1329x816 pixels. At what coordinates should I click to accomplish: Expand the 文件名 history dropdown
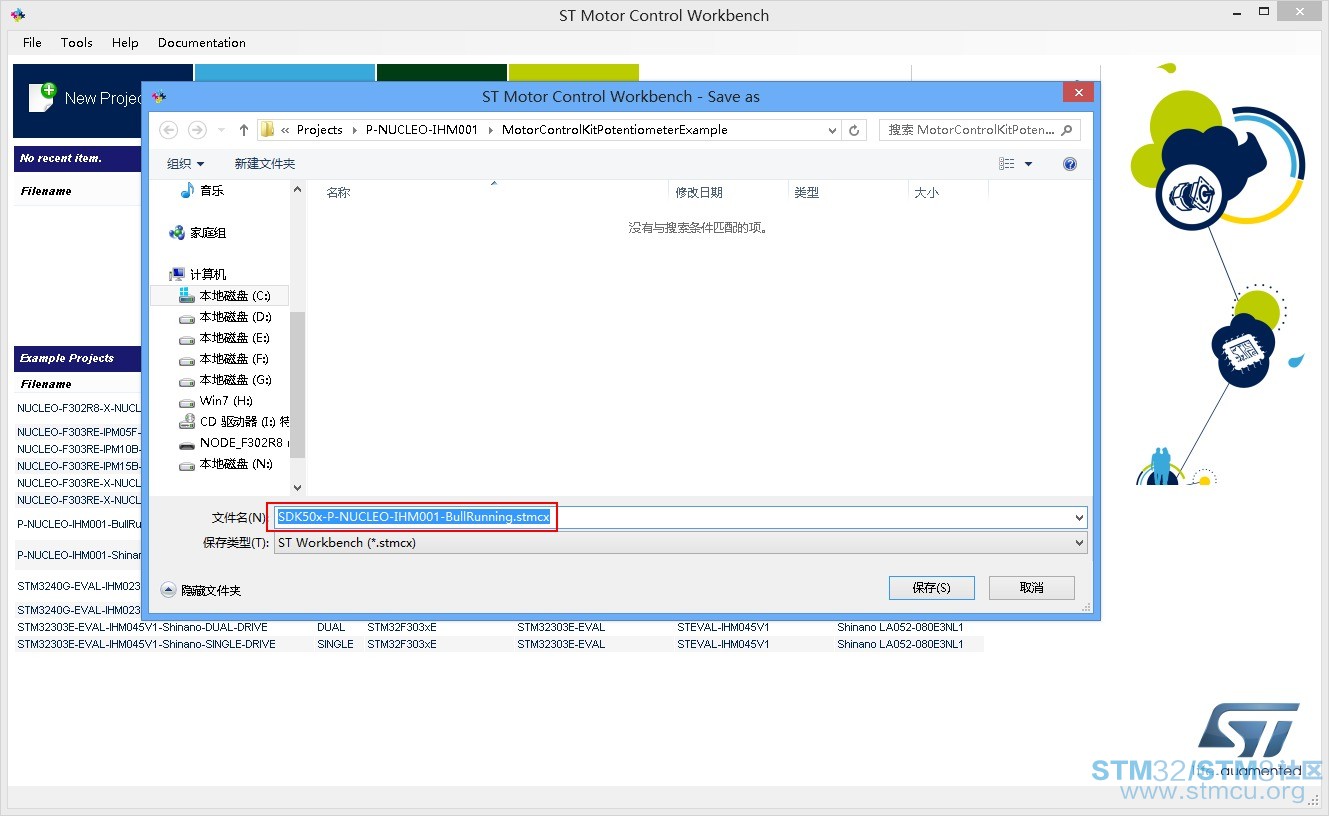point(1079,518)
